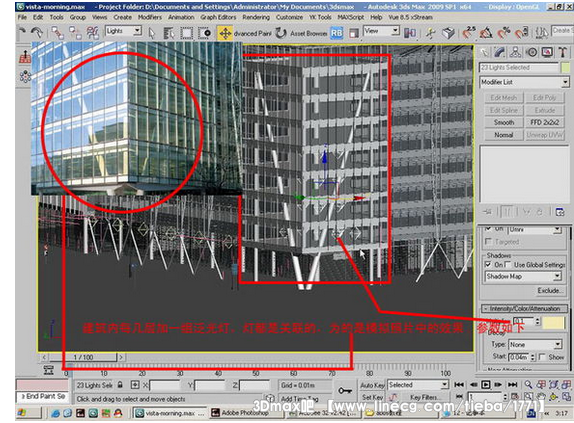Select the Bind to Space Warp tool
The width and height of the screenshot is (574, 423).
pos(93,33)
